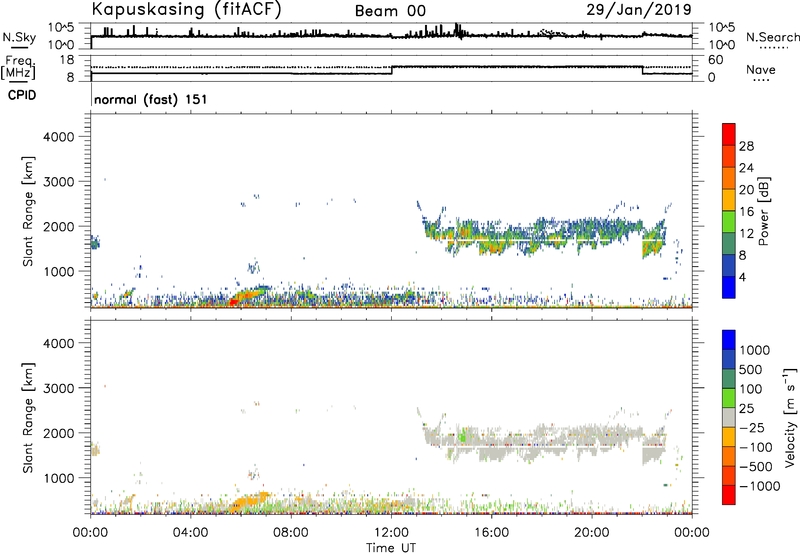Click the '-500' value on Velocity scale
Image resolution: width=800 pixels, height=554 pixels.
[756, 467]
